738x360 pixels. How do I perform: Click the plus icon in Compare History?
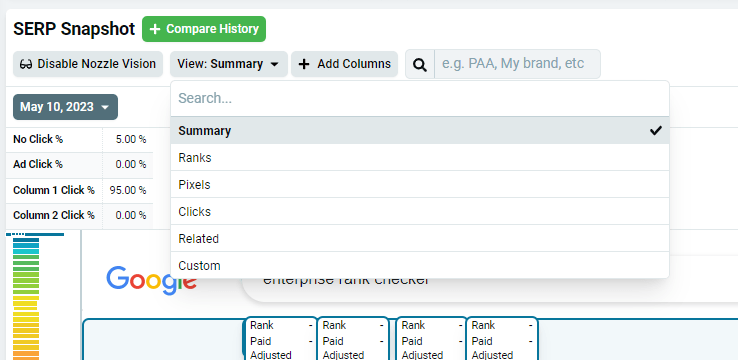coord(155,29)
